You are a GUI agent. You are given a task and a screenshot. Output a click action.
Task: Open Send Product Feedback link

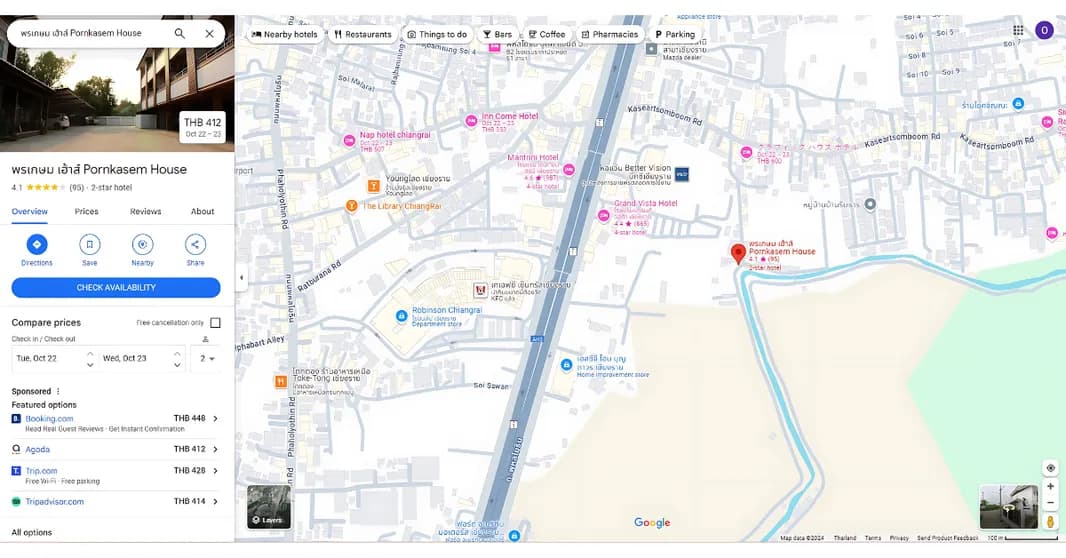947,538
